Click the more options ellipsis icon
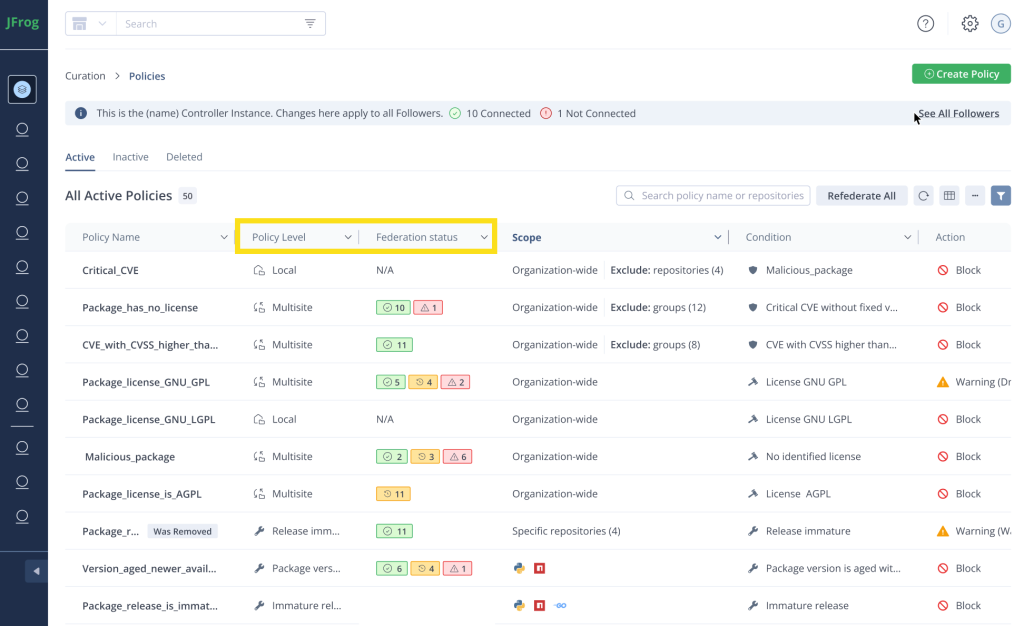 coord(974,196)
